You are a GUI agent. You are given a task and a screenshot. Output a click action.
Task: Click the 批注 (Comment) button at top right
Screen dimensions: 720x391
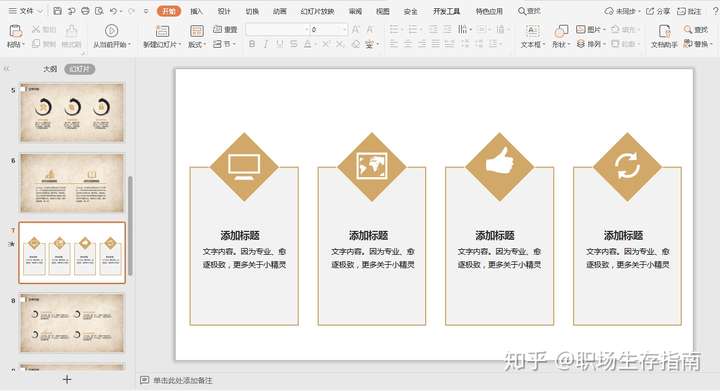[690, 11]
